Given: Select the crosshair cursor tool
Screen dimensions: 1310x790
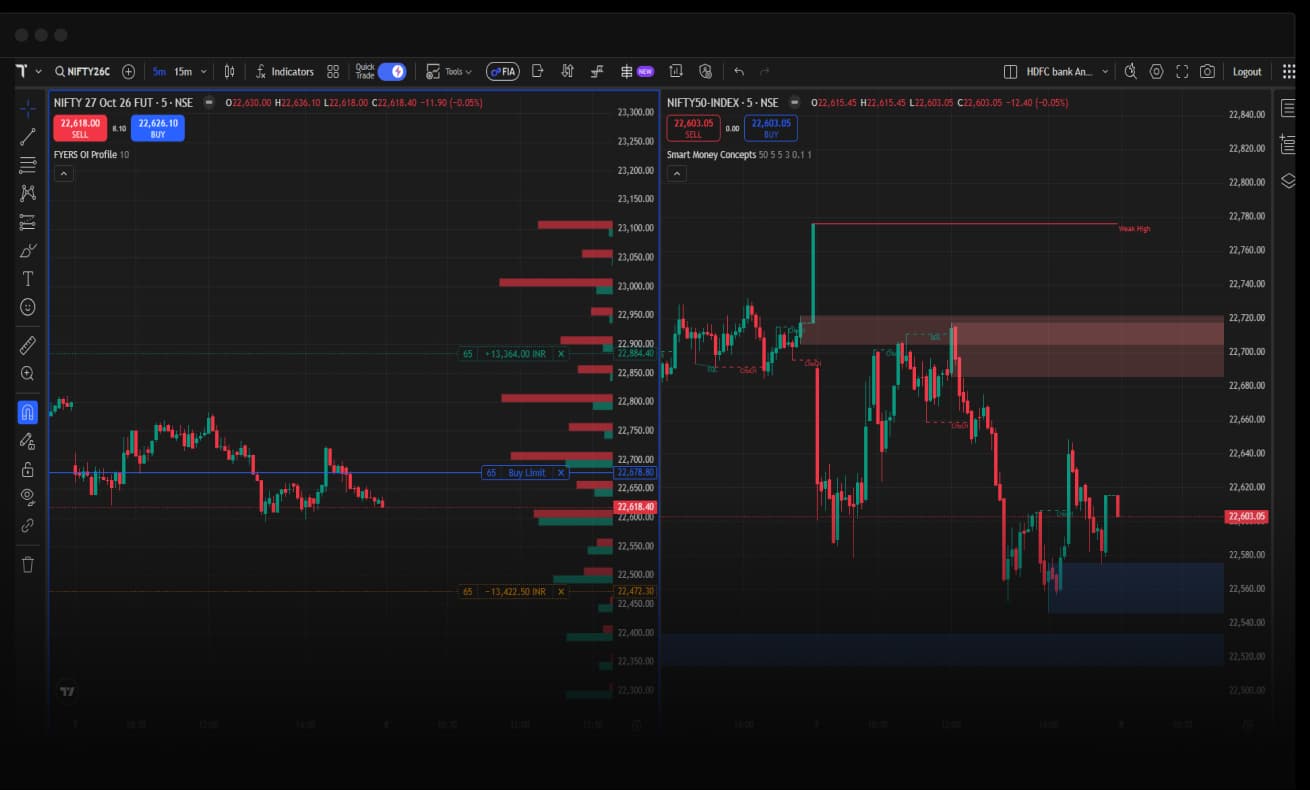Looking at the screenshot, I should click(28, 108).
